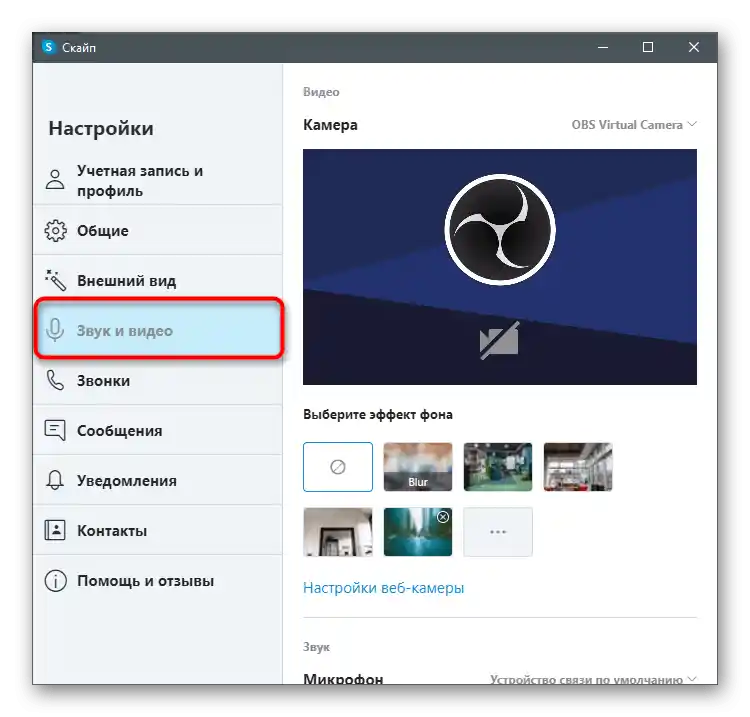750x717 pixels.
Task: Click the microphone icon for Звук и видео
Action: 55,330
